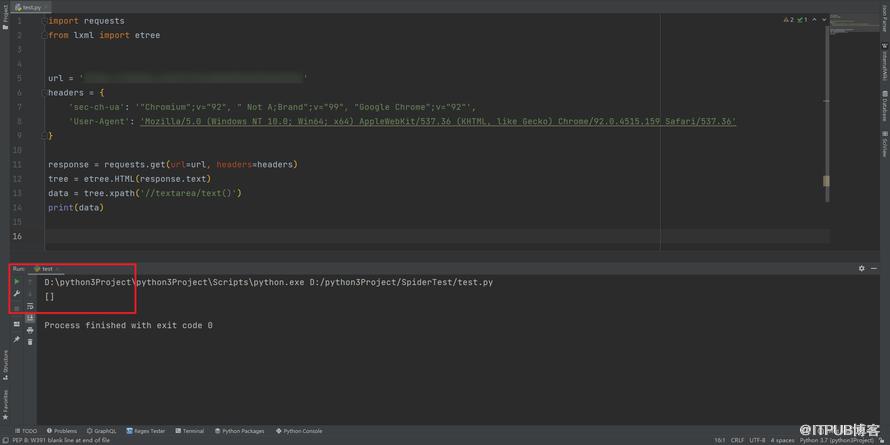Change file encoding UTF-8 in status bar
Viewport: 890px width, 445px height.
(757, 440)
